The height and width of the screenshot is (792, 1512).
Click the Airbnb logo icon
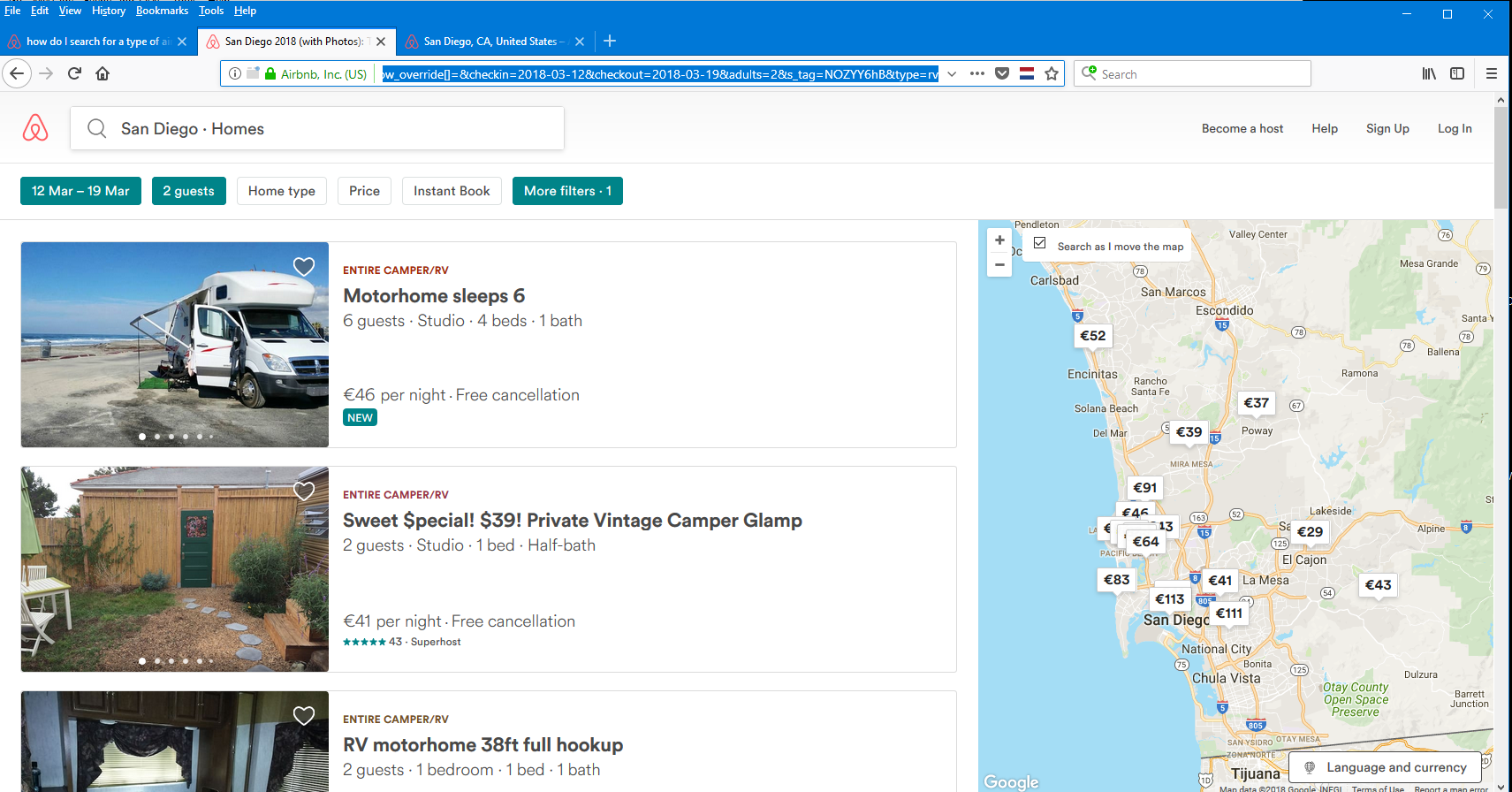coord(35,128)
